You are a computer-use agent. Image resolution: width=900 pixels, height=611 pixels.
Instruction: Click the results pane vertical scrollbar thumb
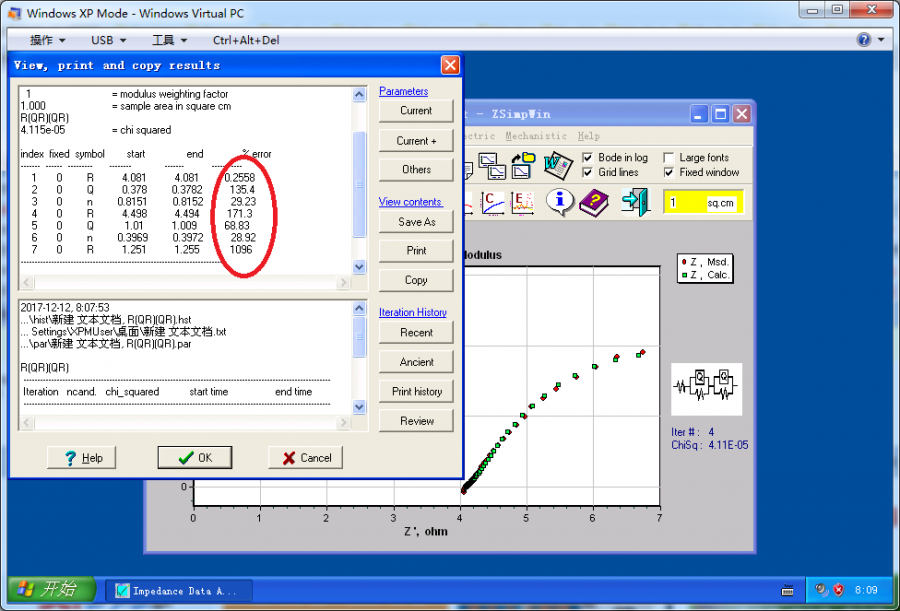click(359, 184)
